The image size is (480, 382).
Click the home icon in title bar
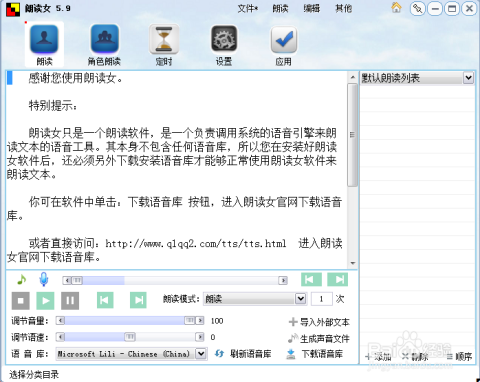pos(396,8)
